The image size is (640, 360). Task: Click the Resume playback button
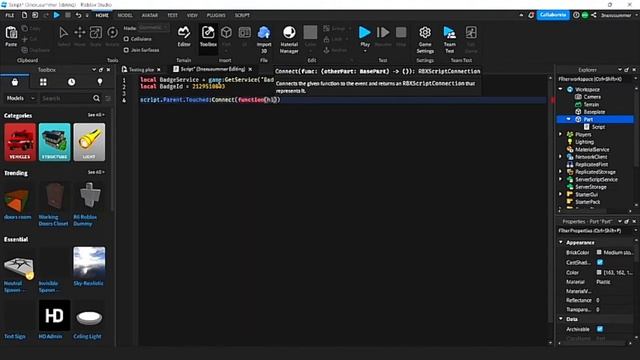click(383, 32)
